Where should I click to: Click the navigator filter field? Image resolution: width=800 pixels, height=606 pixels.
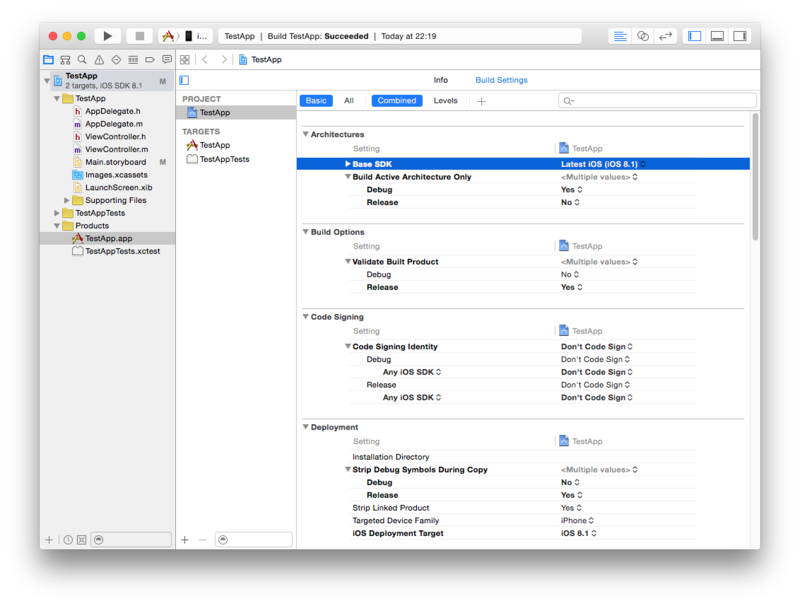pyautogui.click(x=131, y=540)
